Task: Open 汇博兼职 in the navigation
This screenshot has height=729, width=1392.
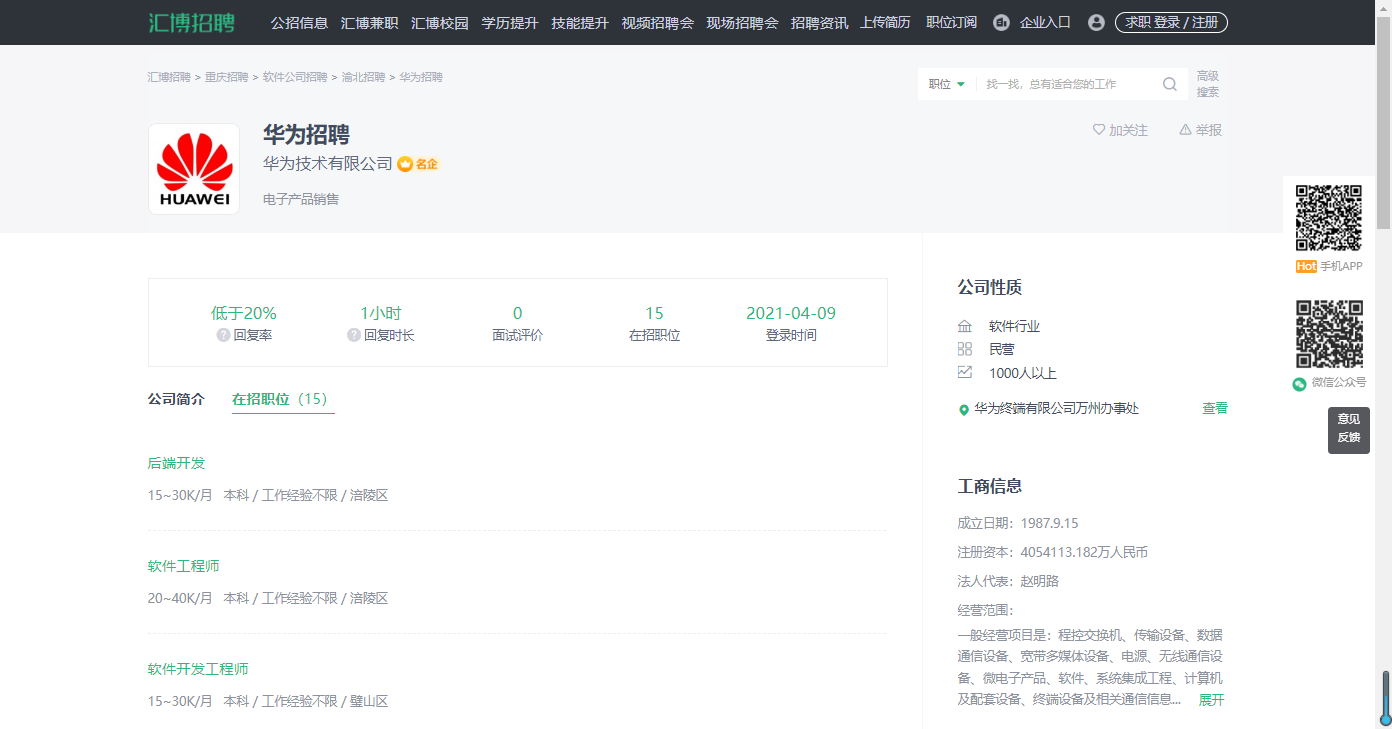Action: [369, 22]
